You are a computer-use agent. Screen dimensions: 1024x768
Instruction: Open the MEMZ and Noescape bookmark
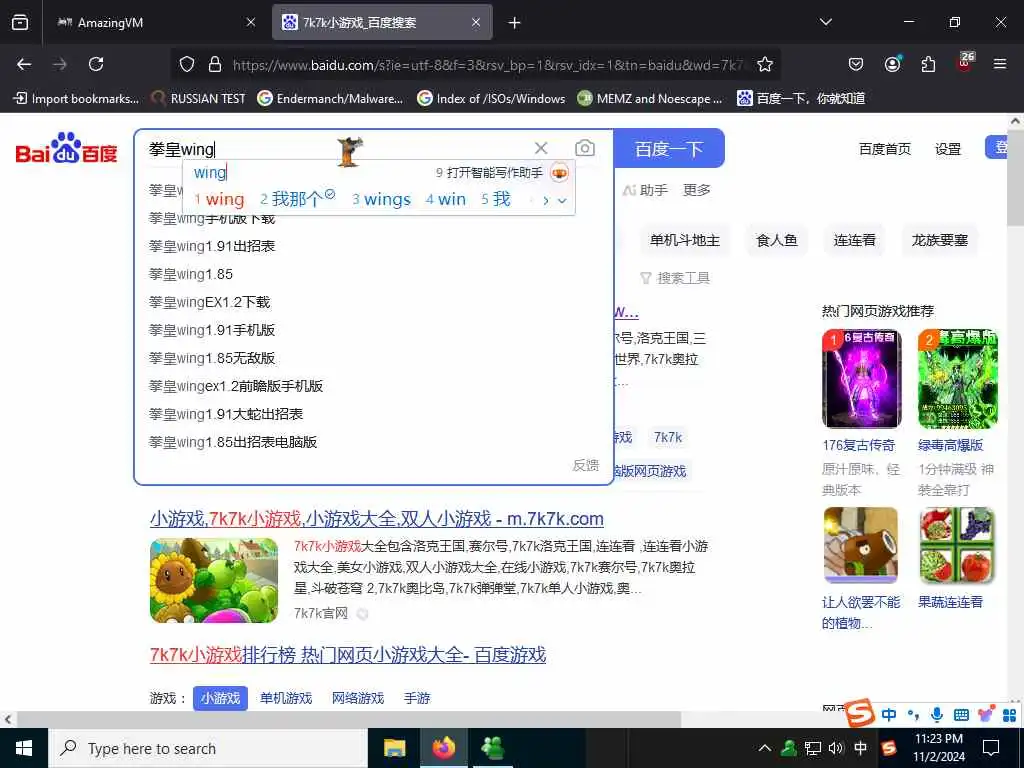click(x=650, y=99)
